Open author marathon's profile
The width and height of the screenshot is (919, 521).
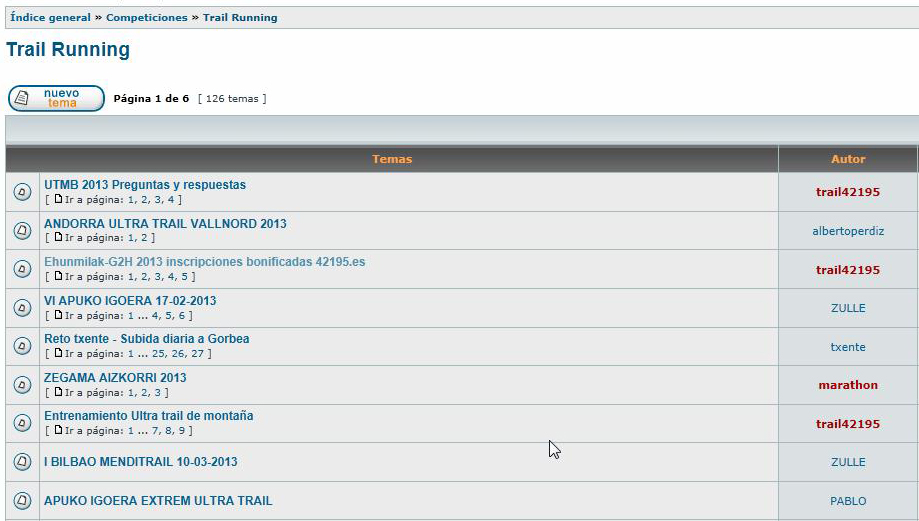click(848, 385)
